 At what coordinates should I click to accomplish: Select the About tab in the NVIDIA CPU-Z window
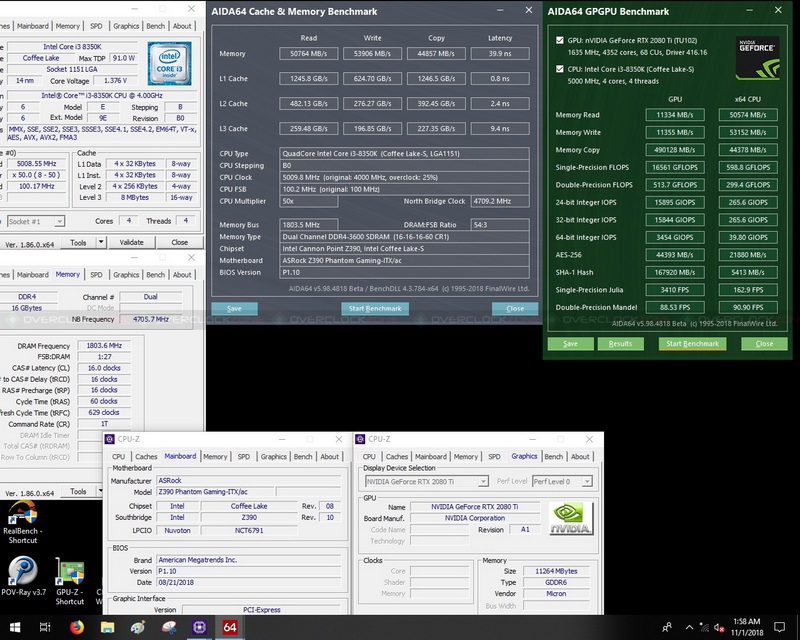point(580,456)
